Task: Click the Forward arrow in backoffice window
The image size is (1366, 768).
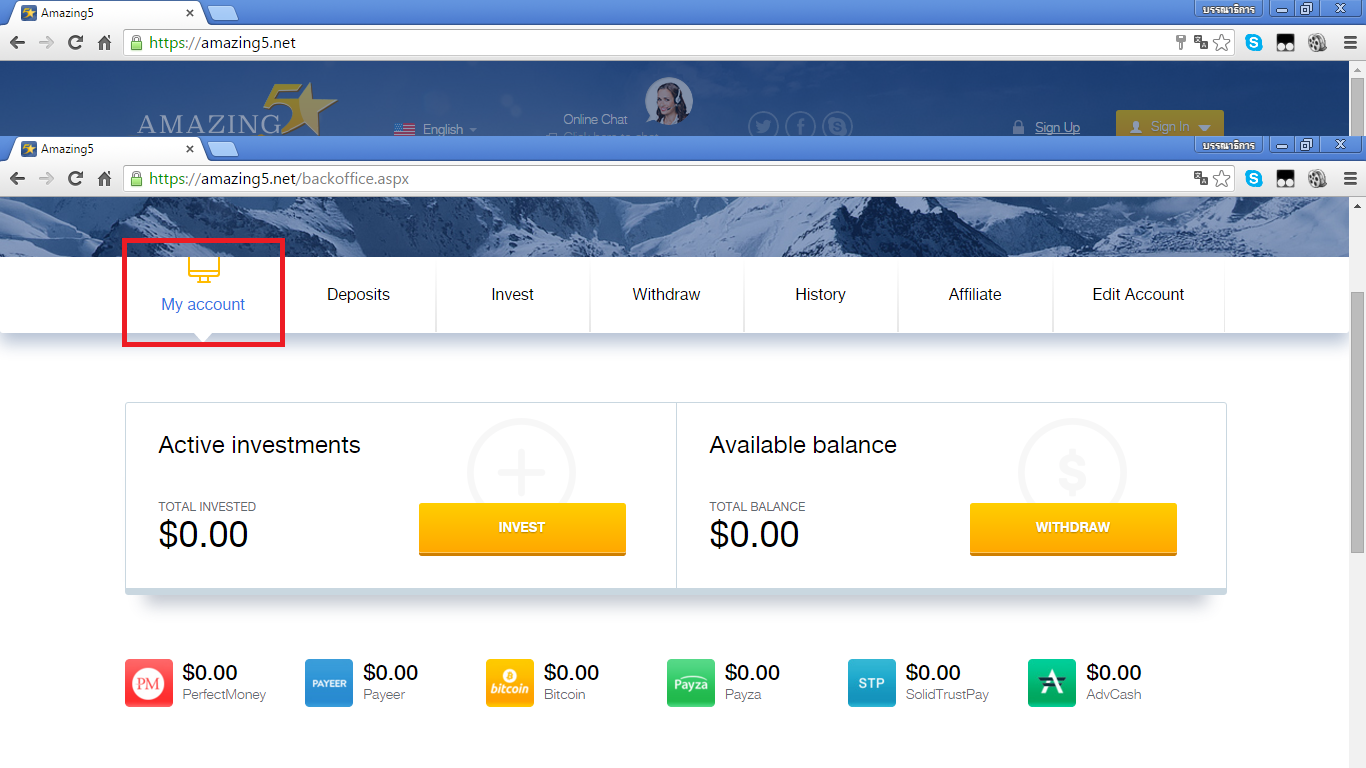Action: click(46, 179)
